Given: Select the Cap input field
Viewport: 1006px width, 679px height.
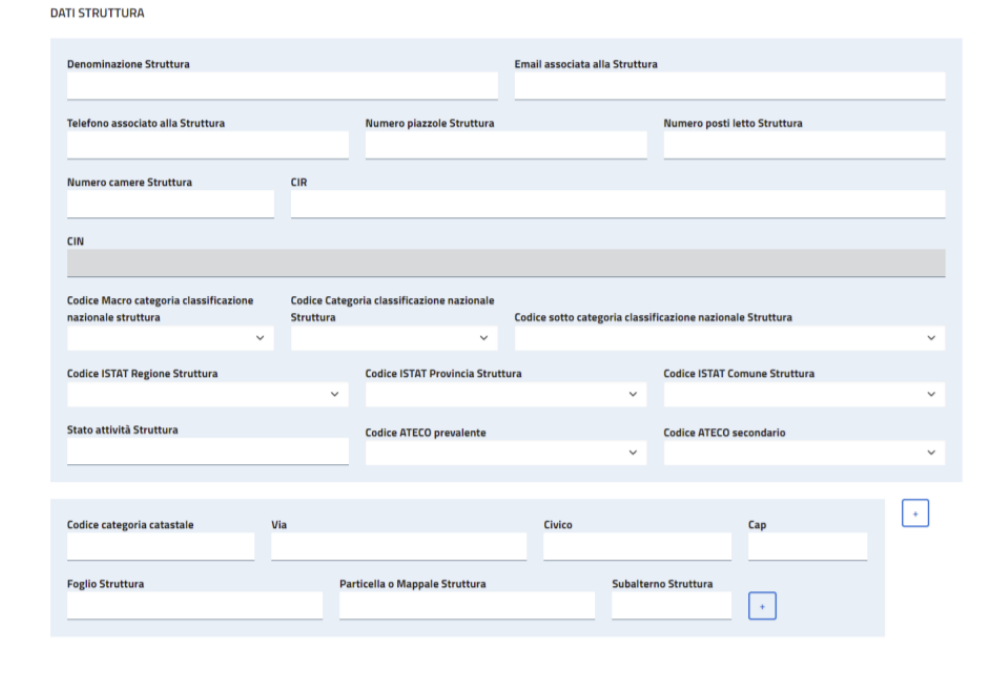Looking at the screenshot, I should pyautogui.click(x=807, y=547).
